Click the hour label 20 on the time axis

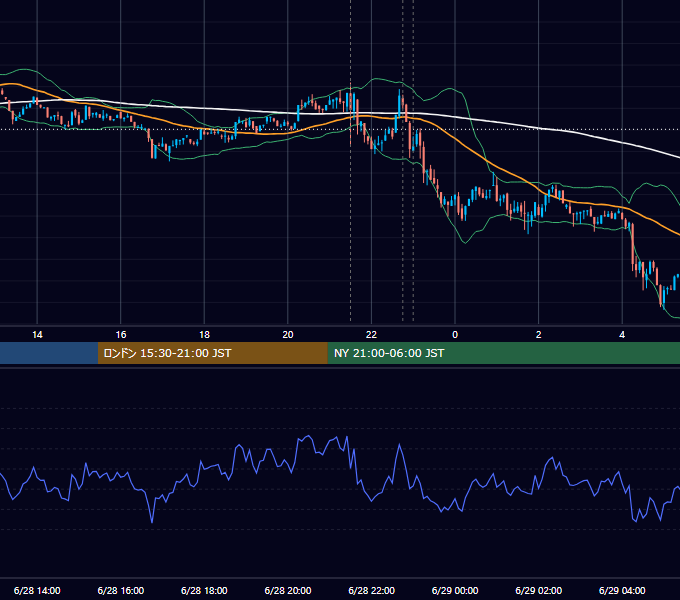click(x=288, y=335)
